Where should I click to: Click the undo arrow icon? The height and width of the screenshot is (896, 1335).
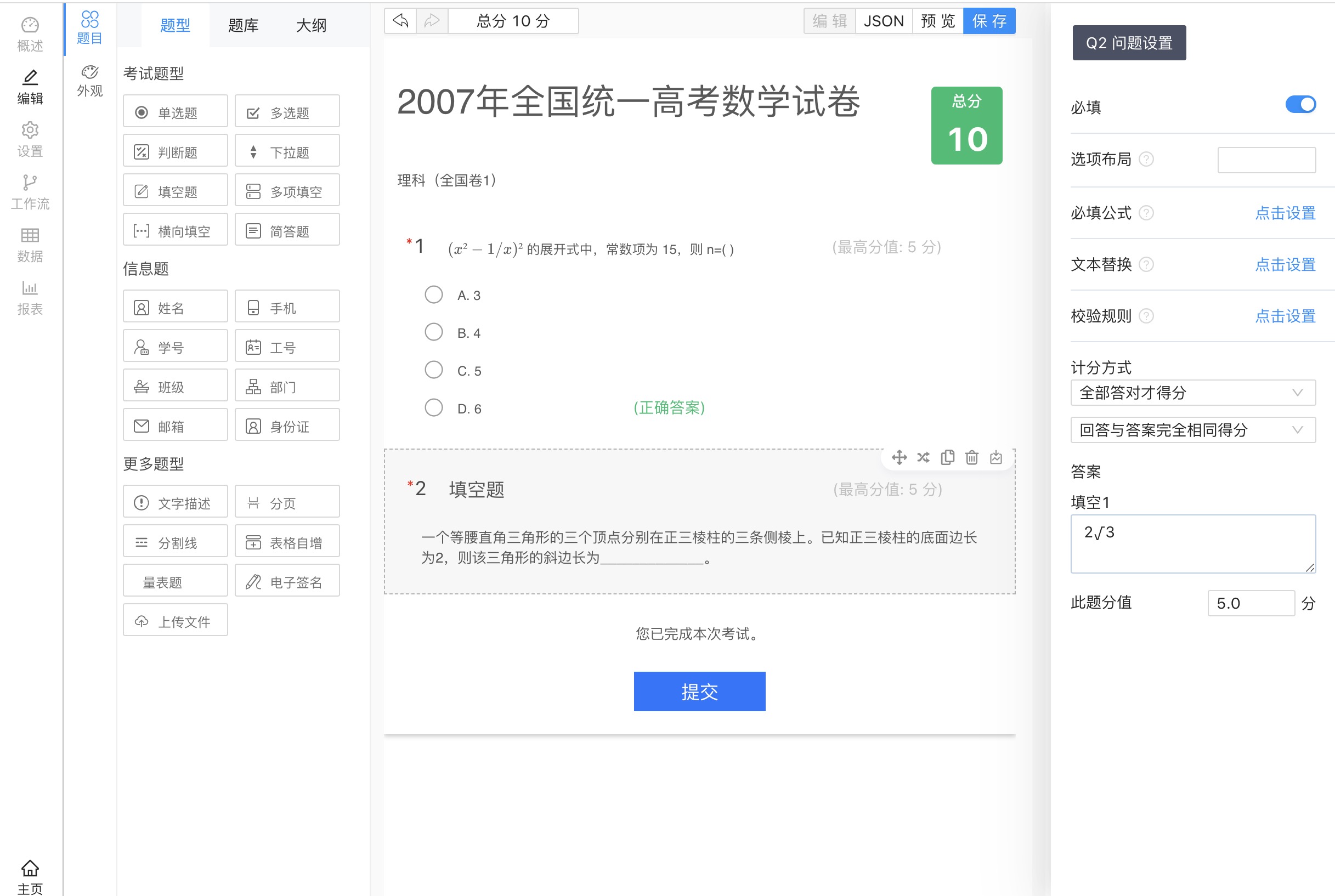tap(400, 21)
